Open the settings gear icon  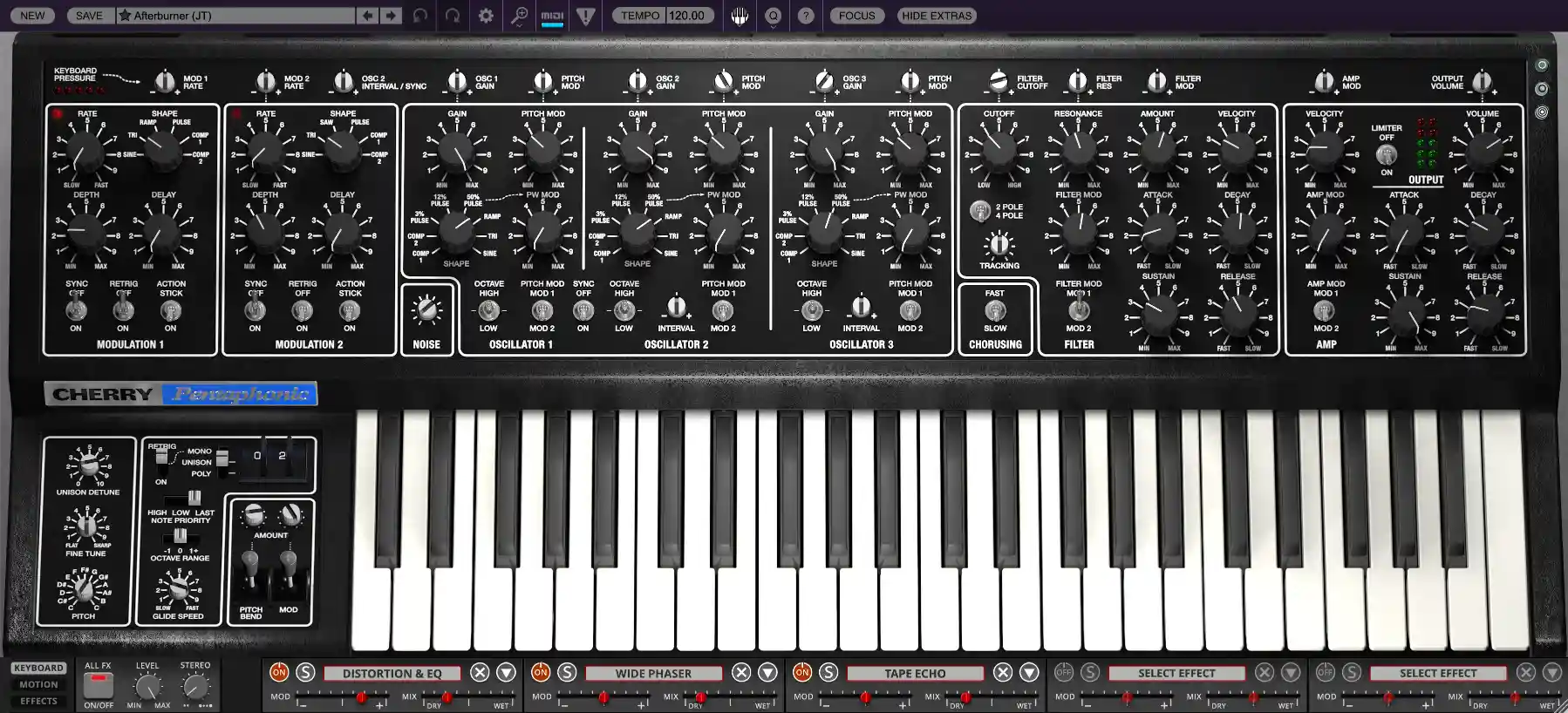pyautogui.click(x=486, y=16)
